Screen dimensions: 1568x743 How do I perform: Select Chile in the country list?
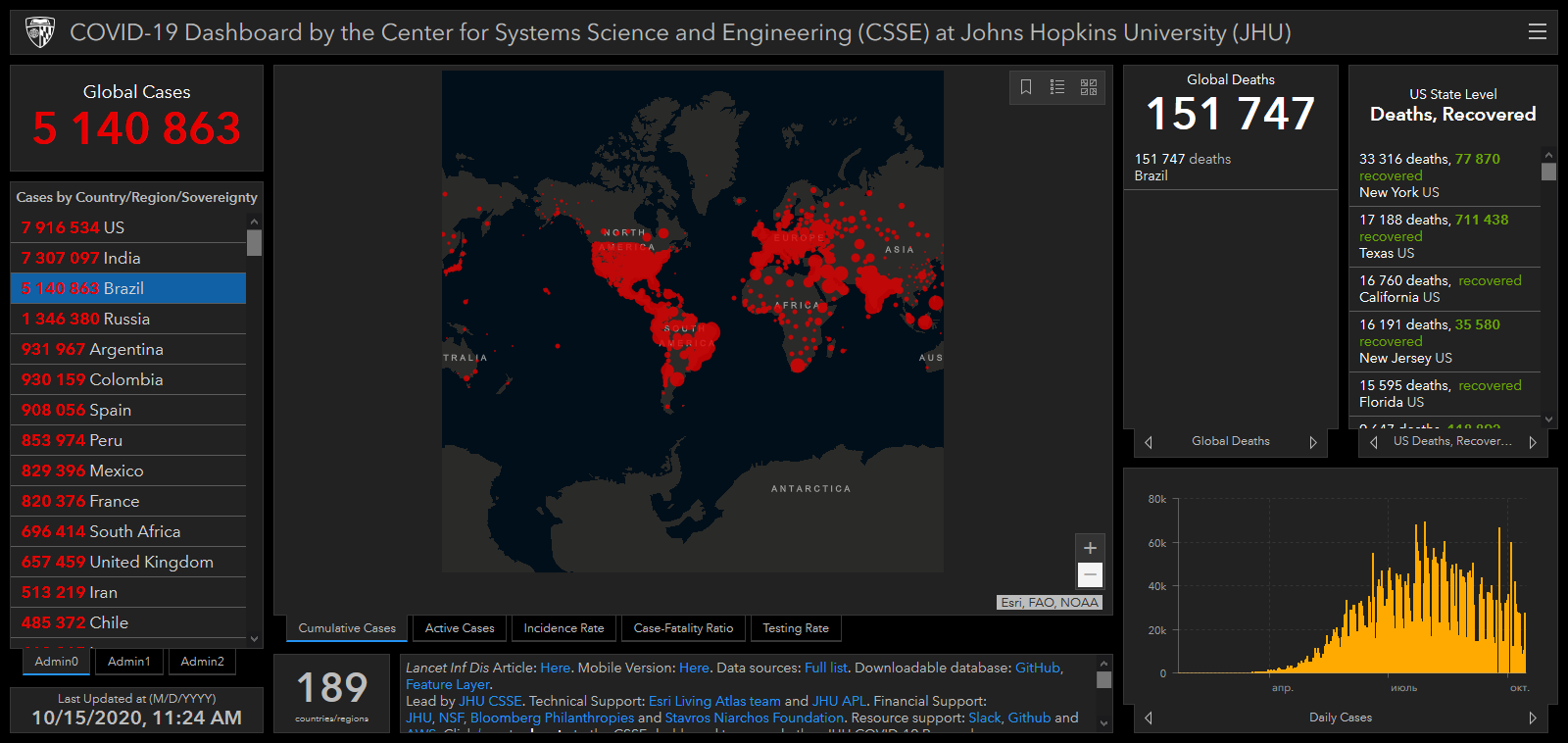tap(128, 622)
